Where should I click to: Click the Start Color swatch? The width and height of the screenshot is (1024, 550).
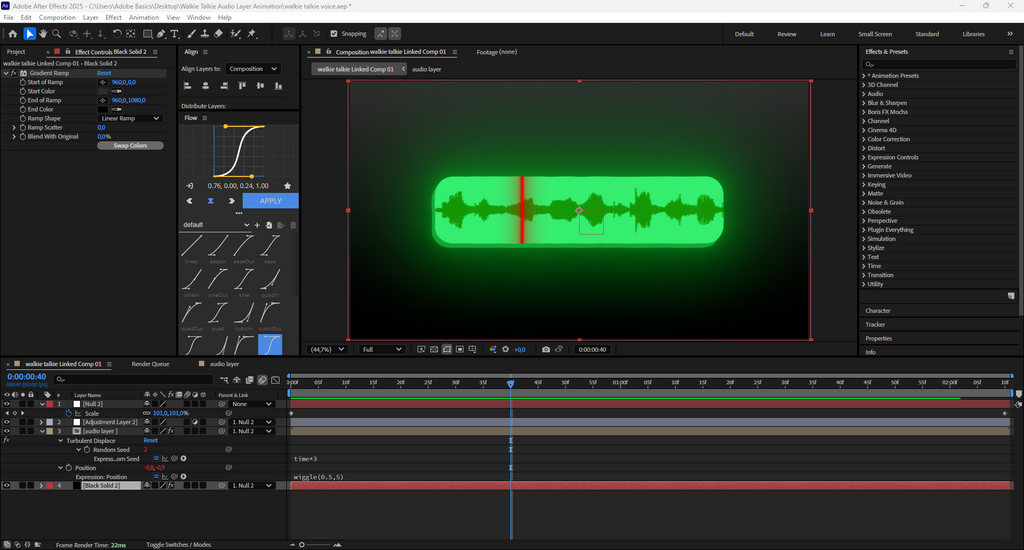102,91
